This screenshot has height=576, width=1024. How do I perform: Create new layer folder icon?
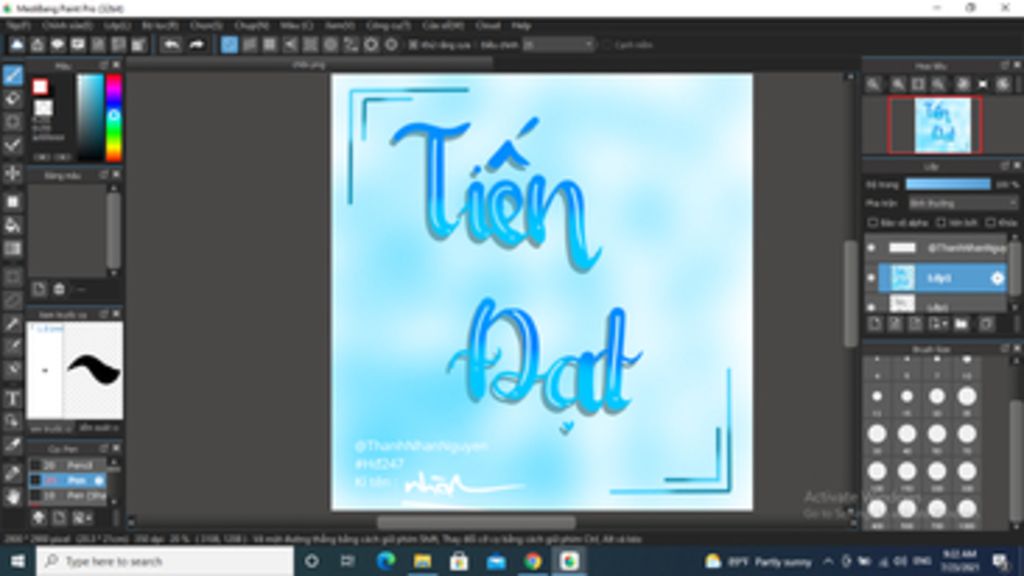pyautogui.click(x=961, y=324)
